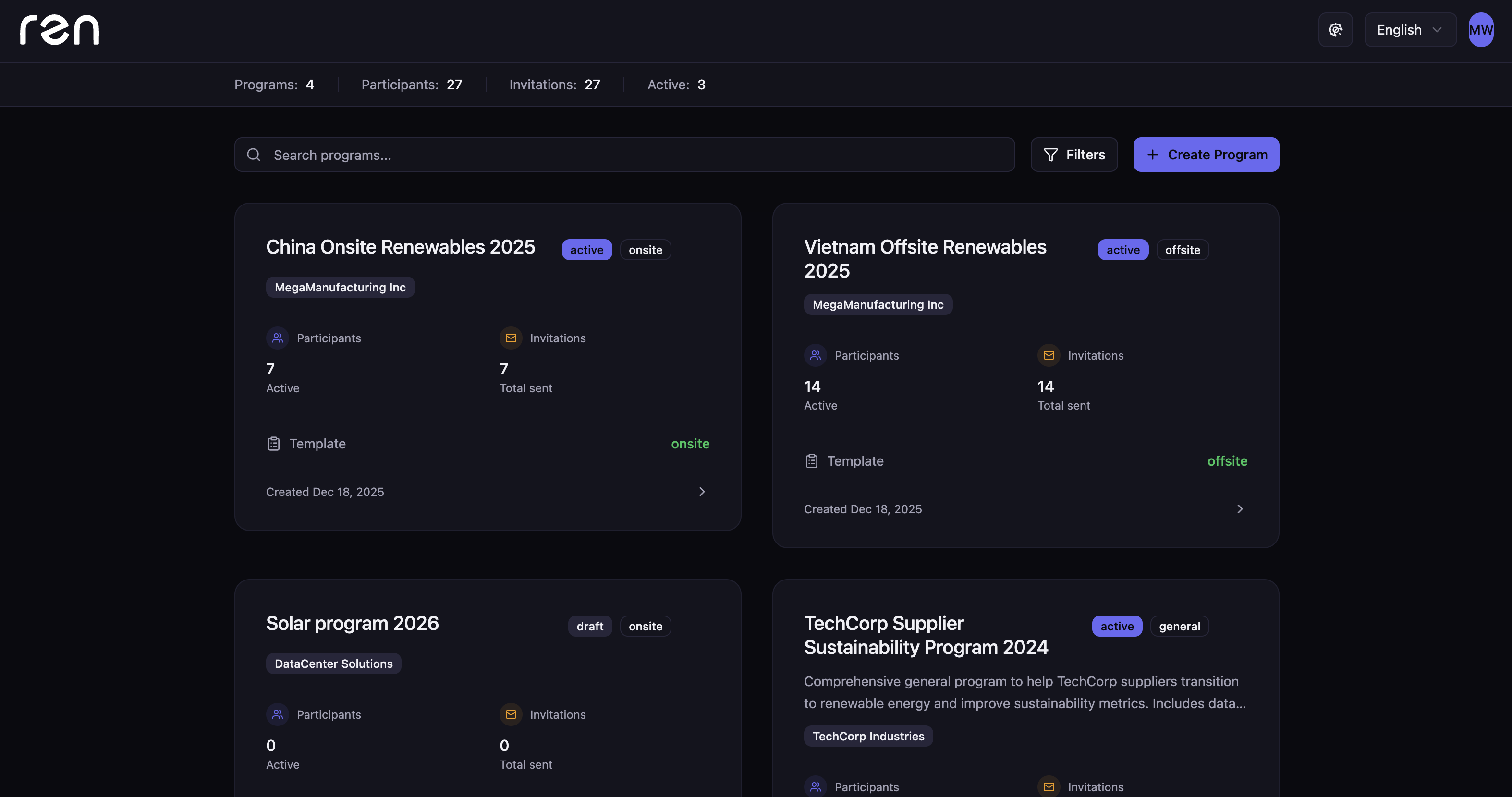Open the MW user avatar menu

click(1480, 30)
